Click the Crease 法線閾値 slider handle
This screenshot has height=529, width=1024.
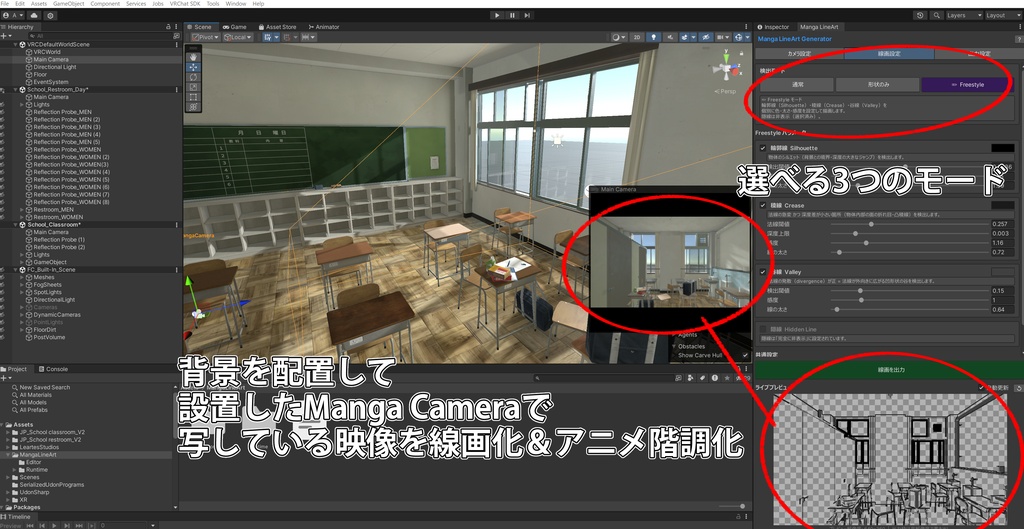(871, 224)
